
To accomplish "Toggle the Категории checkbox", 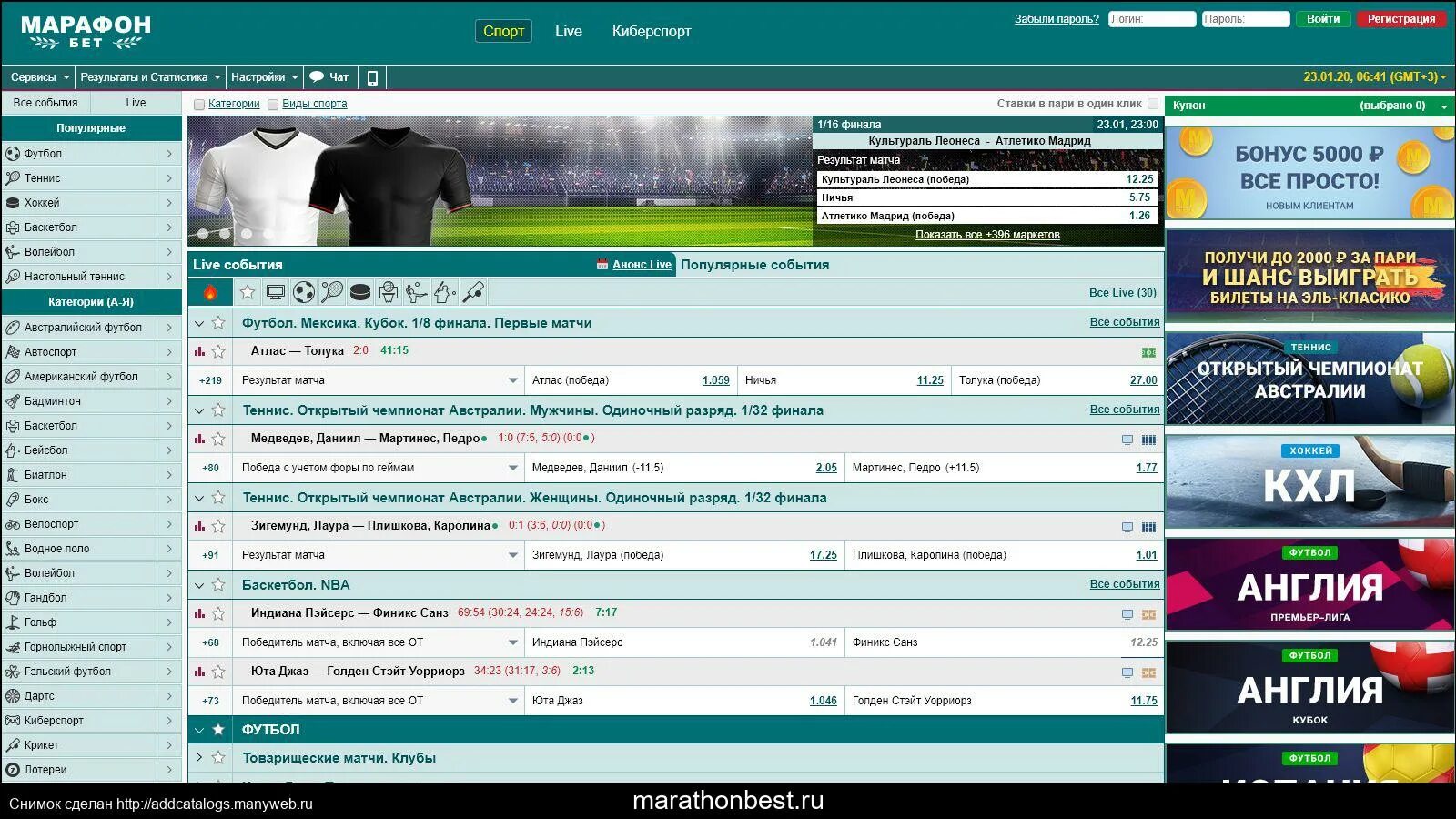I will (199, 105).
